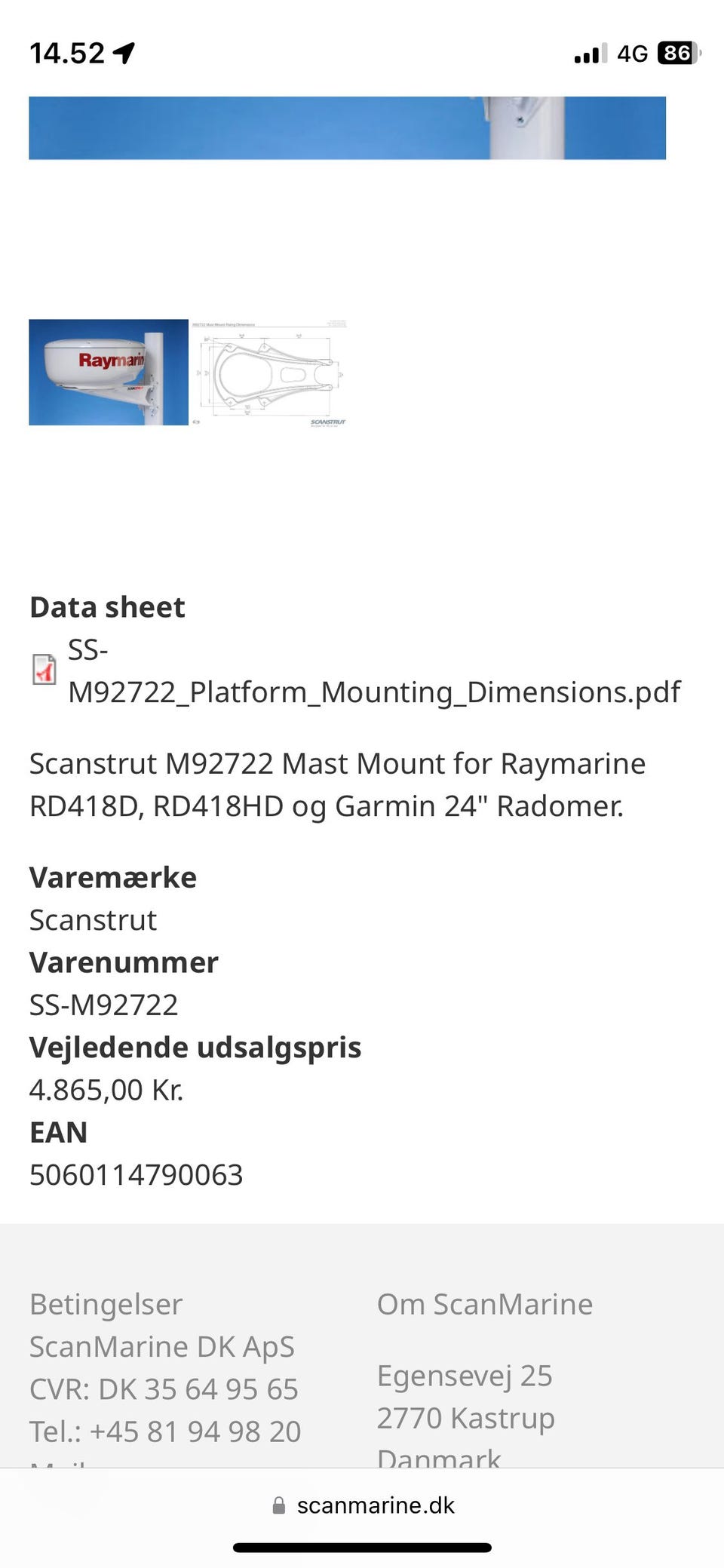Open the Om ScanMarine link
Image resolution: width=724 pixels, height=1568 pixels.
click(484, 1304)
